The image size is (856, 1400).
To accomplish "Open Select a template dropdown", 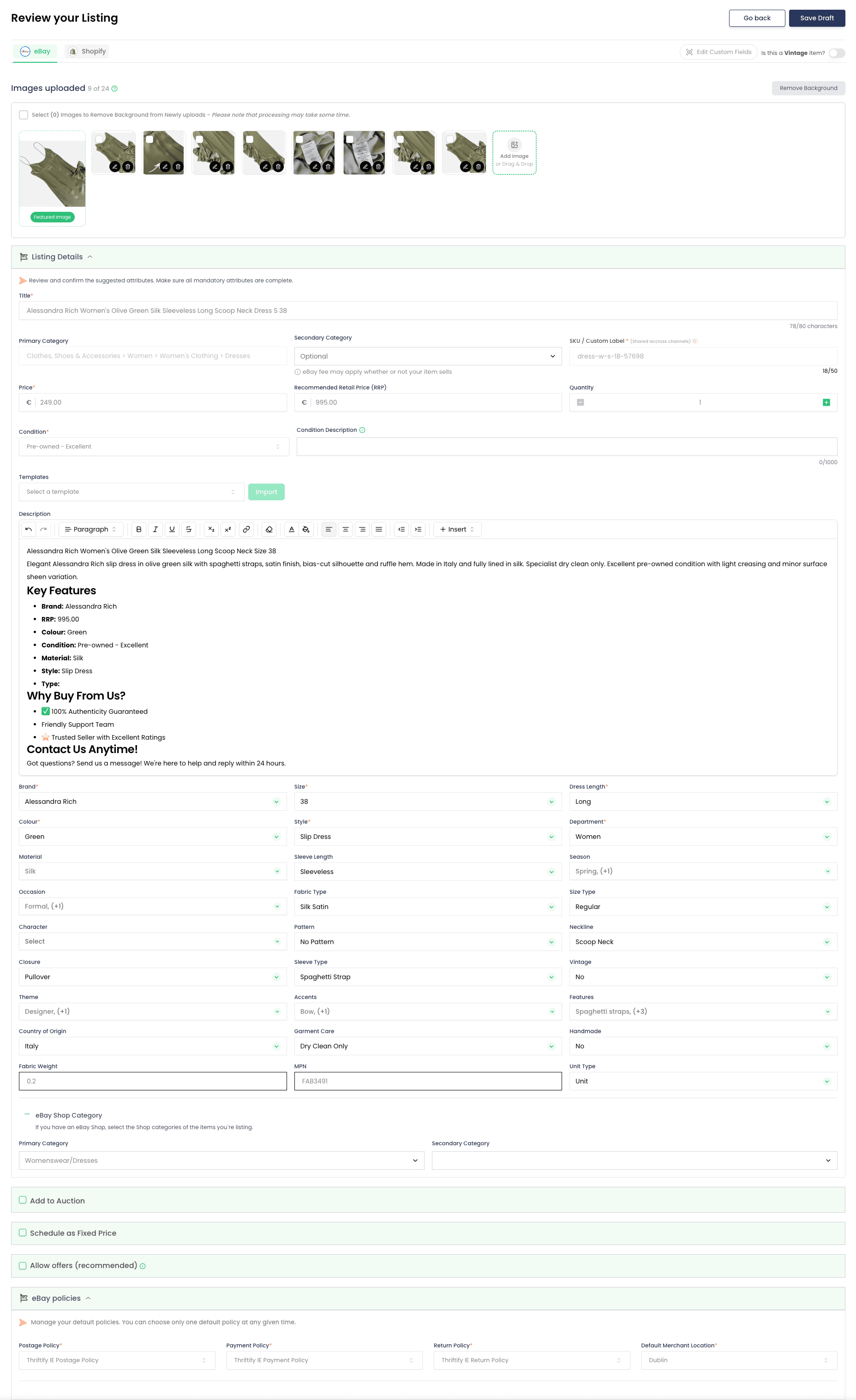I will (132, 492).
